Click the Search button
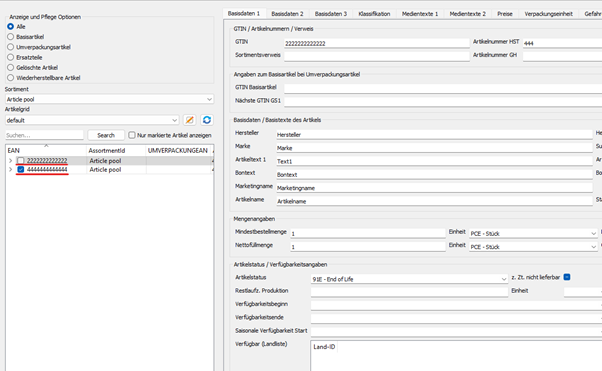Image resolution: width=602 pixels, height=371 pixels. tap(106, 135)
